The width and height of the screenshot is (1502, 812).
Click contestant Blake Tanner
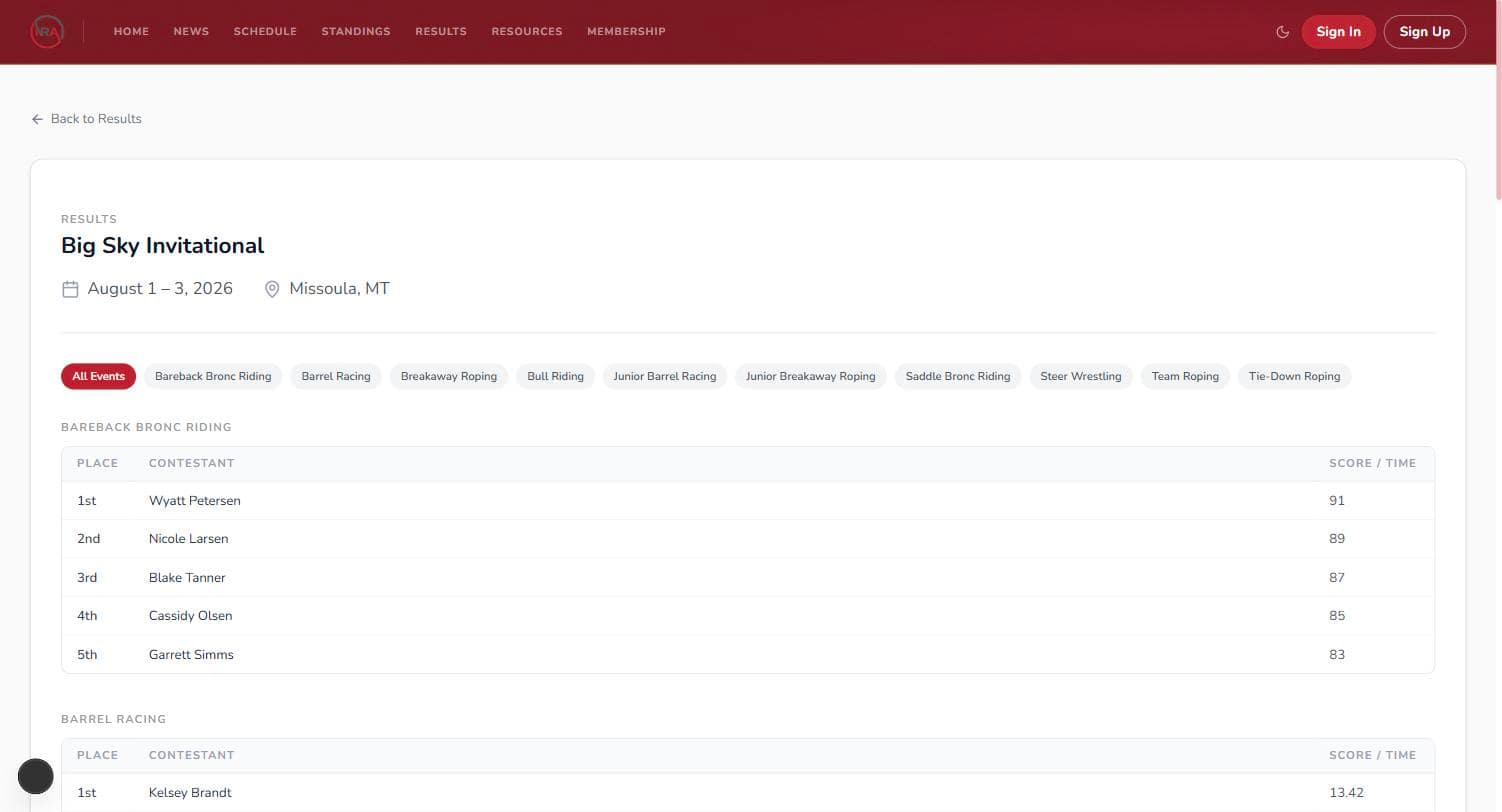pos(187,578)
